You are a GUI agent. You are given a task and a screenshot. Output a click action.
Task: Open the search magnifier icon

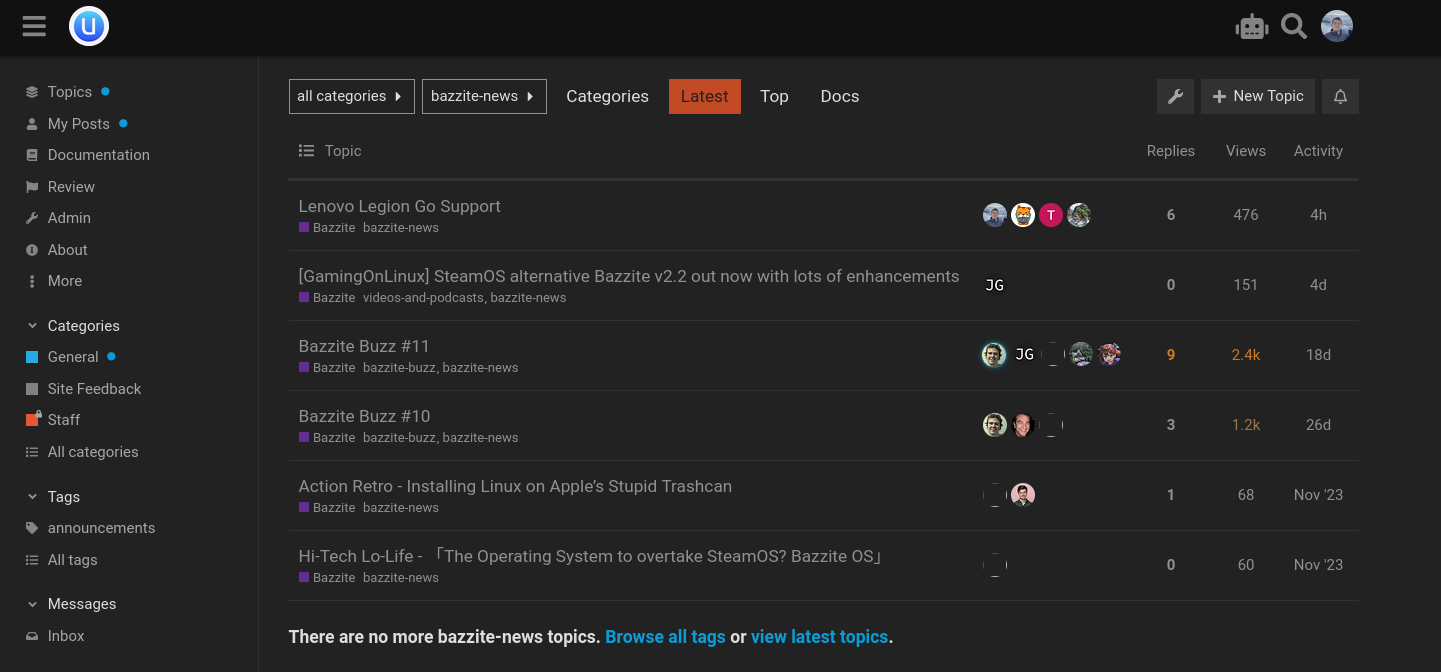click(x=1294, y=27)
